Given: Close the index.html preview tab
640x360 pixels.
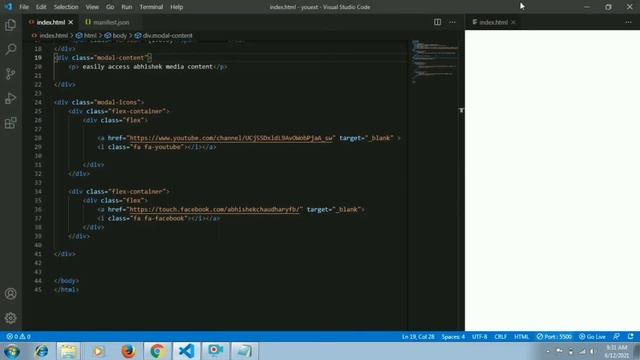Looking at the screenshot, I should tap(513, 22).
